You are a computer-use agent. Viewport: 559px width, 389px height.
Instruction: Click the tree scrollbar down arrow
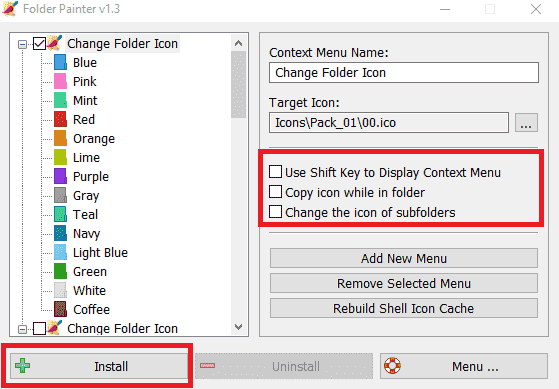[239, 327]
